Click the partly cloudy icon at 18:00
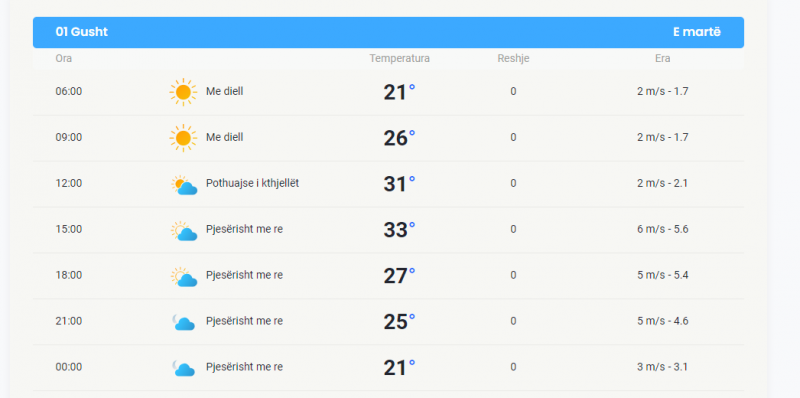The width and height of the screenshot is (800, 398). click(x=184, y=277)
